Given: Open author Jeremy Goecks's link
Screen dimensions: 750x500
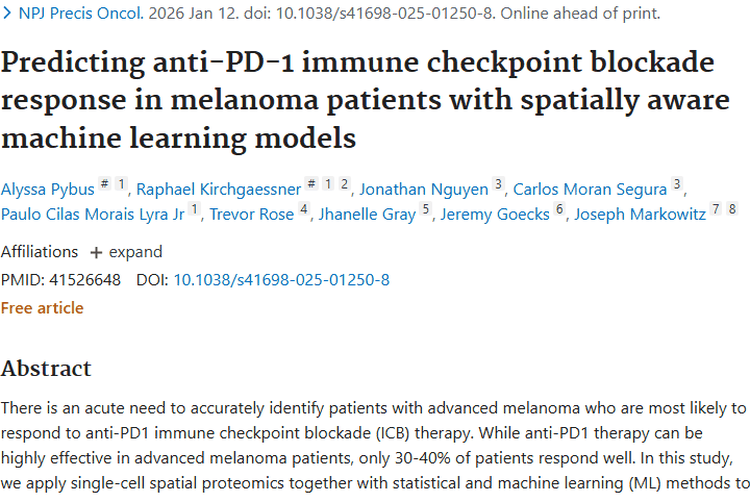Looking at the screenshot, I should pos(496,213).
